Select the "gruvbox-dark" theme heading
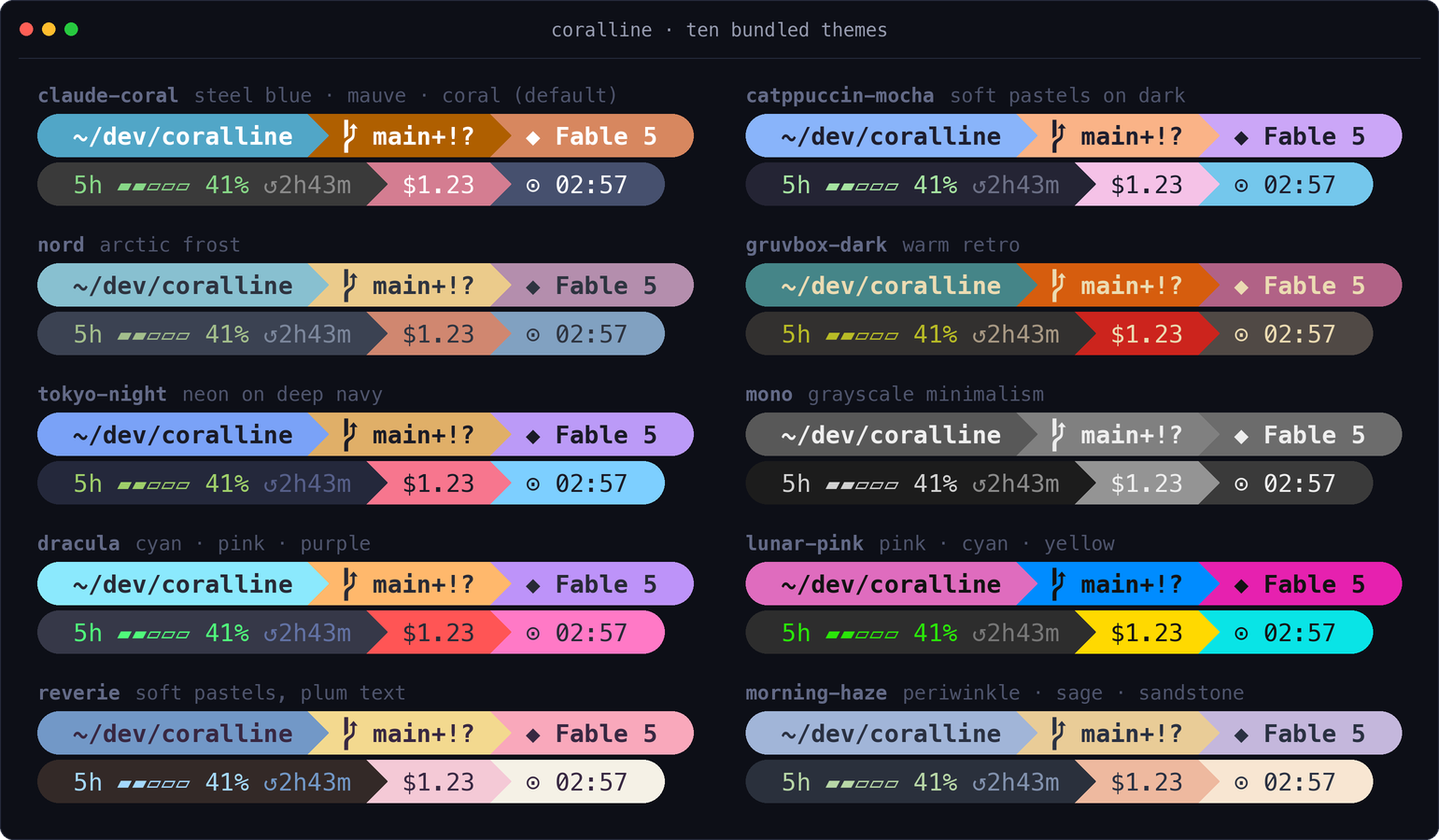 pos(816,245)
